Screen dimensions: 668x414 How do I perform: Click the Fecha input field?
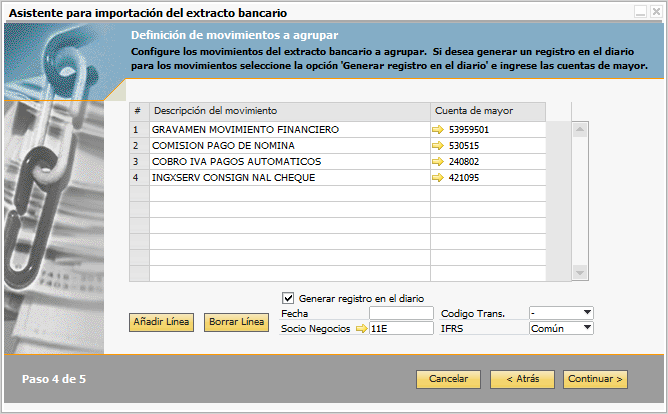click(401, 313)
